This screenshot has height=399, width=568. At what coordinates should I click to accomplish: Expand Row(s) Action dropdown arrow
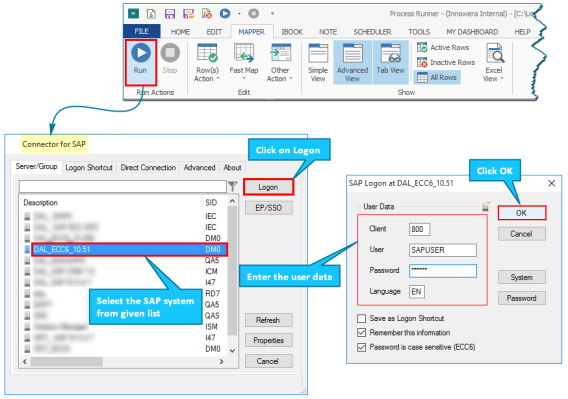218,79
